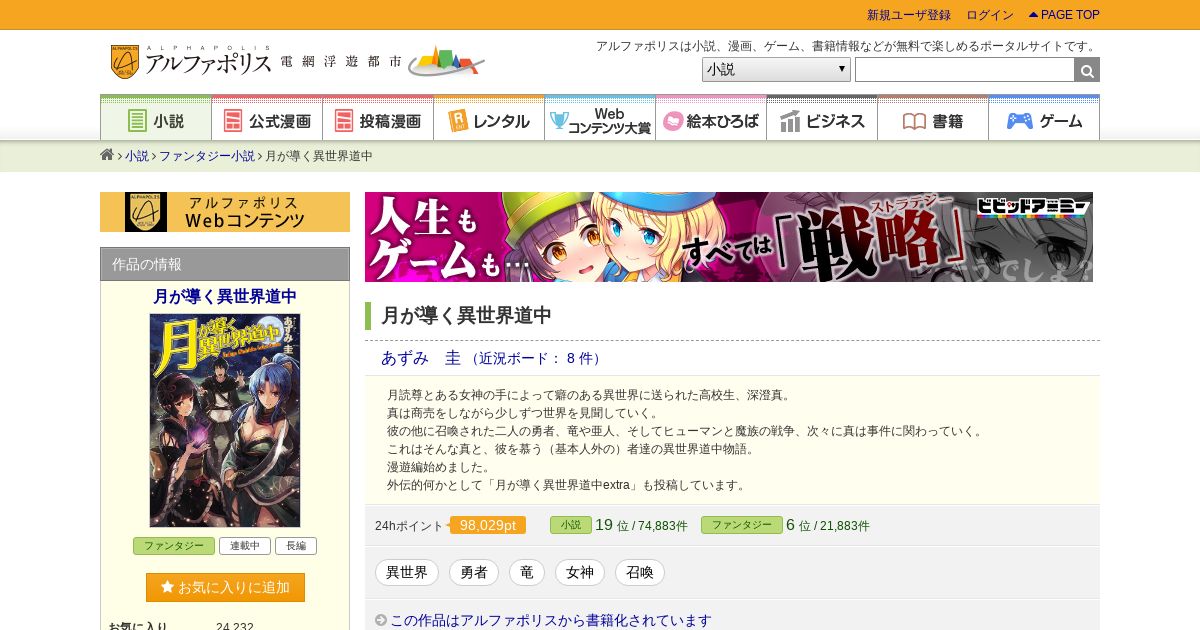Screen dimensions: 1200x630
Task: Click the ファンタジー ranking badge
Action: point(742,525)
